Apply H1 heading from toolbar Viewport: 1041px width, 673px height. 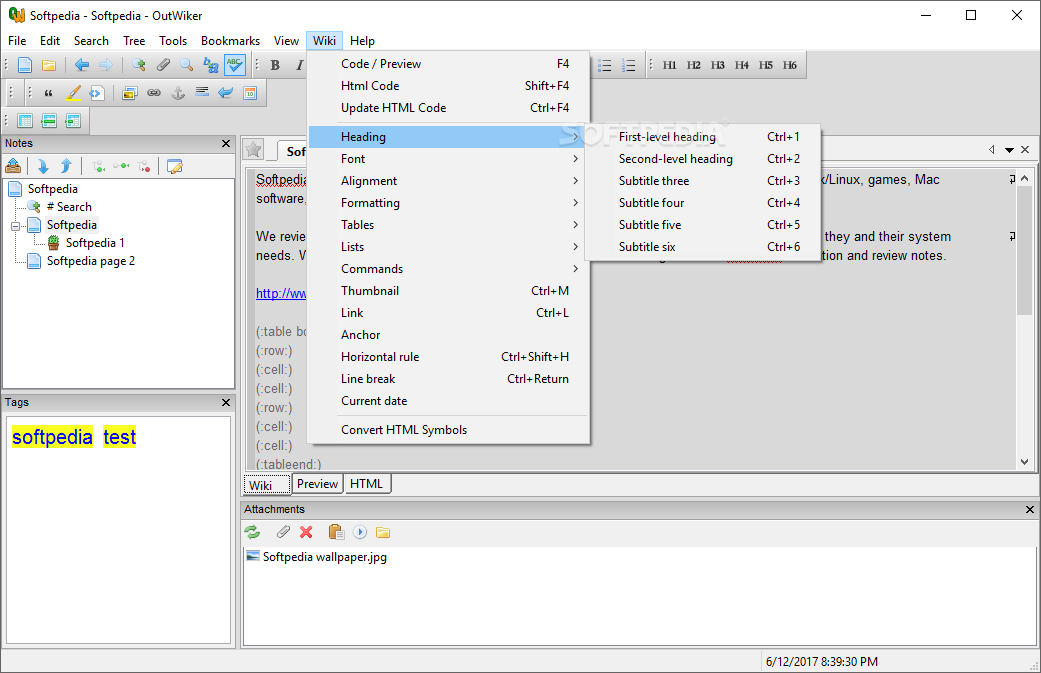click(x=669, y=65)
